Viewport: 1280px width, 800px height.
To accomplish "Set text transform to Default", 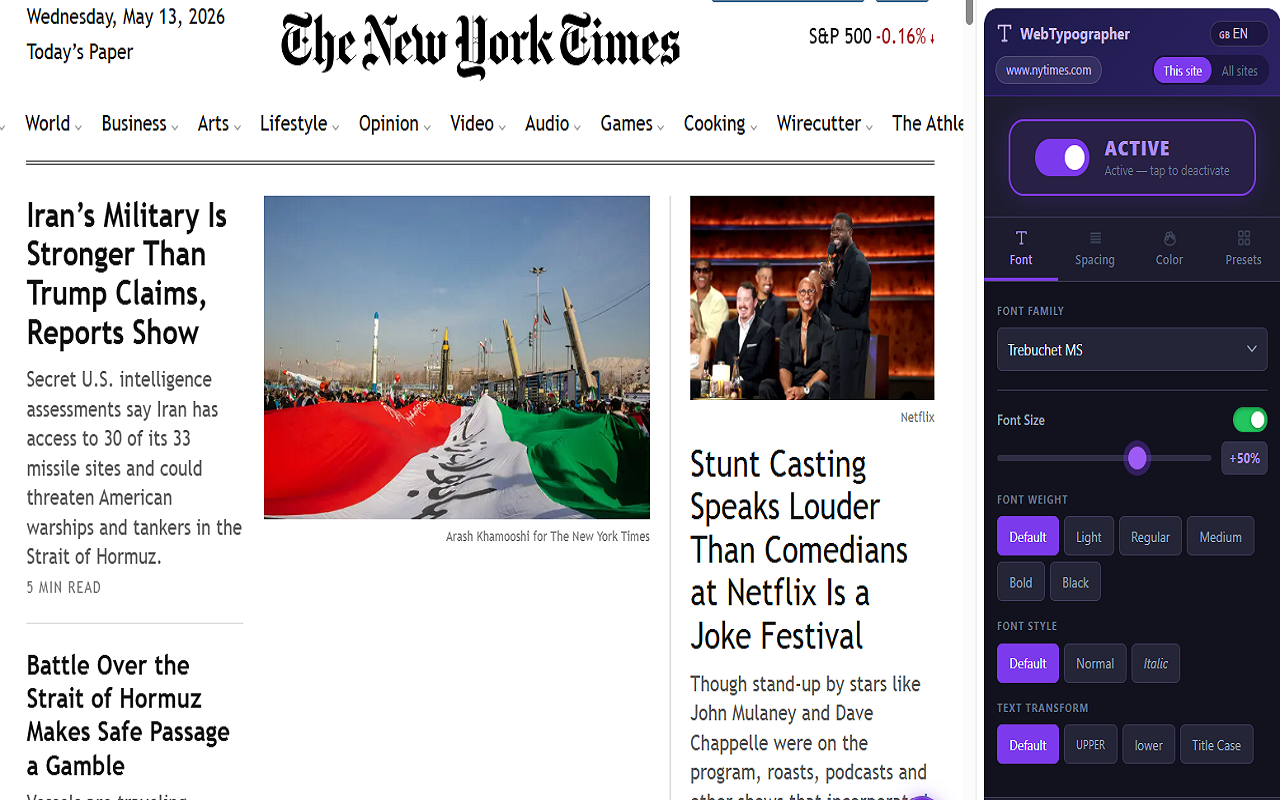I will coord(1028,745).
